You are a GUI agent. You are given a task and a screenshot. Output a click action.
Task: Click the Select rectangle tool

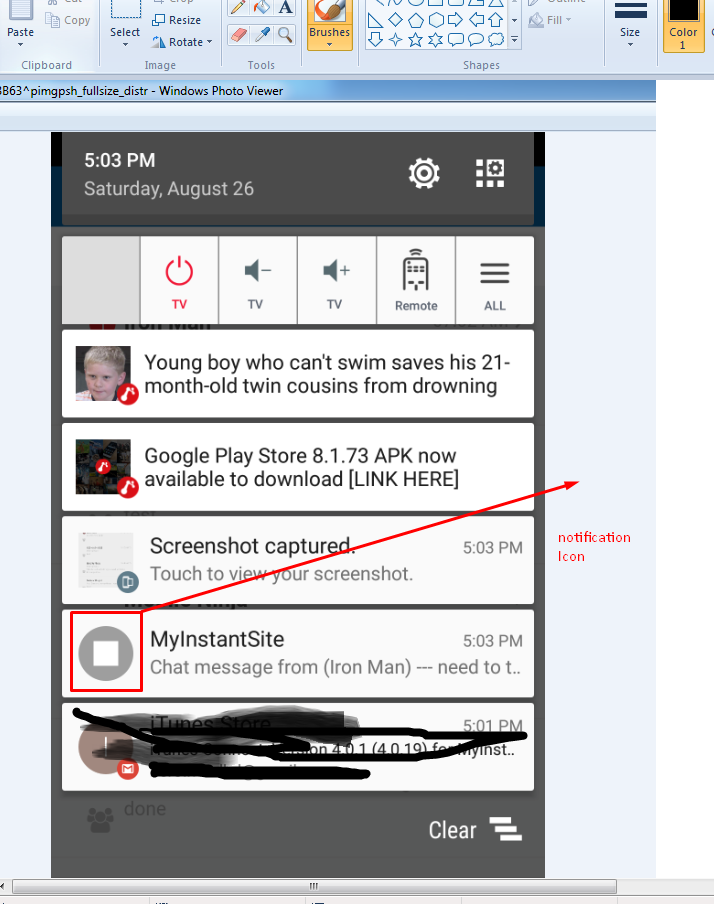coord(125,8)
